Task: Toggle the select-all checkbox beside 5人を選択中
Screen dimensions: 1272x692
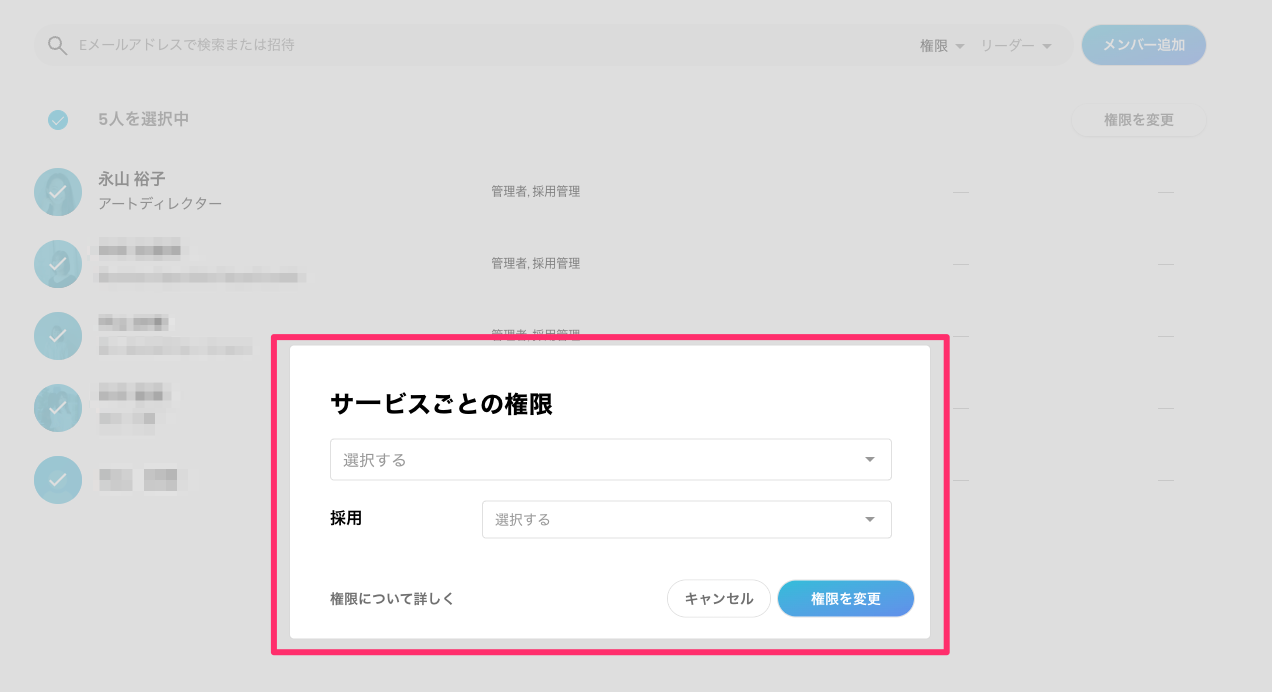Action: tap(58, 120)
